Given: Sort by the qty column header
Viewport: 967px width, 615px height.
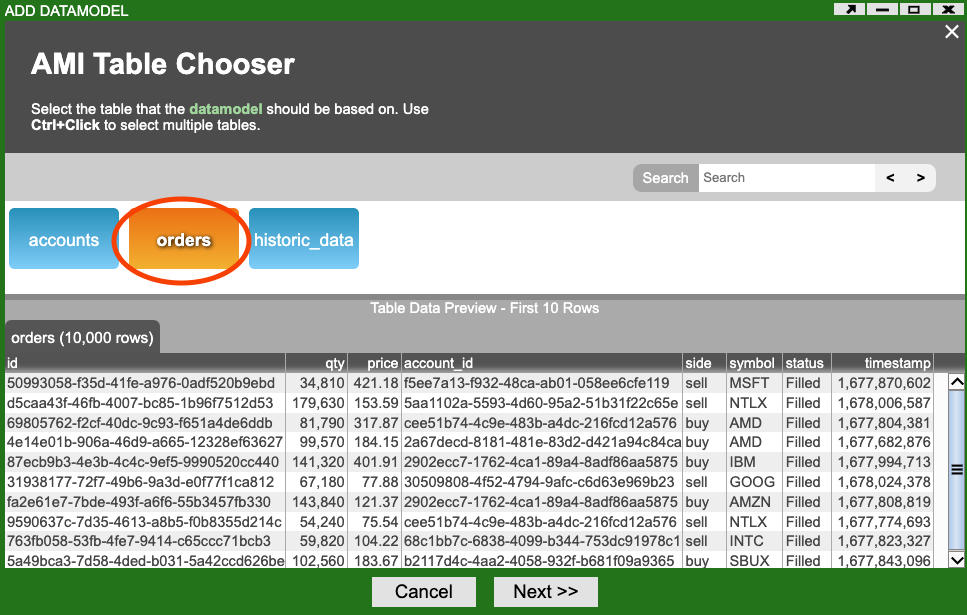Looking at the screenshot, I should click(x=316, y=363).
